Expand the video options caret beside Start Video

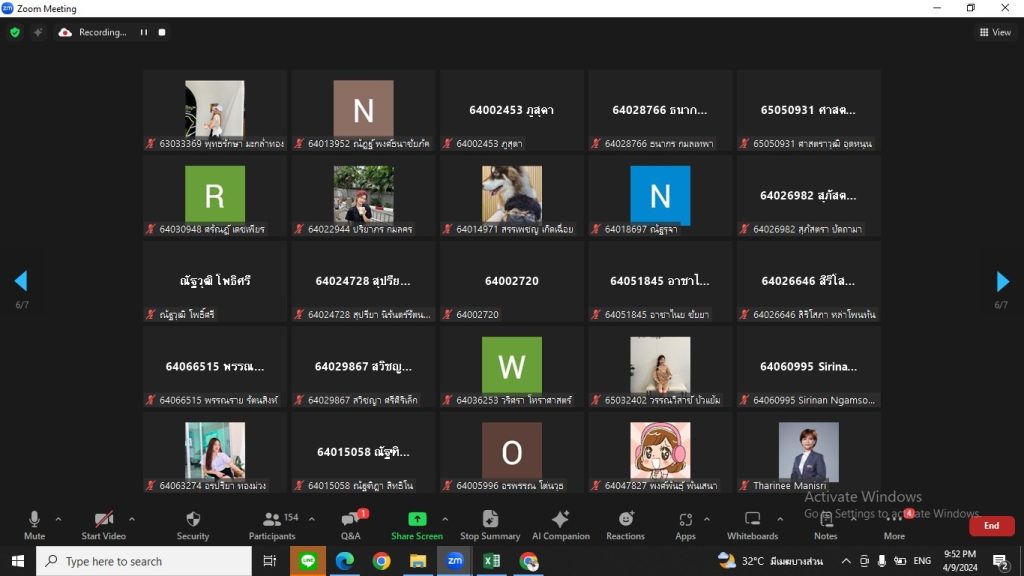pos(132,519)
